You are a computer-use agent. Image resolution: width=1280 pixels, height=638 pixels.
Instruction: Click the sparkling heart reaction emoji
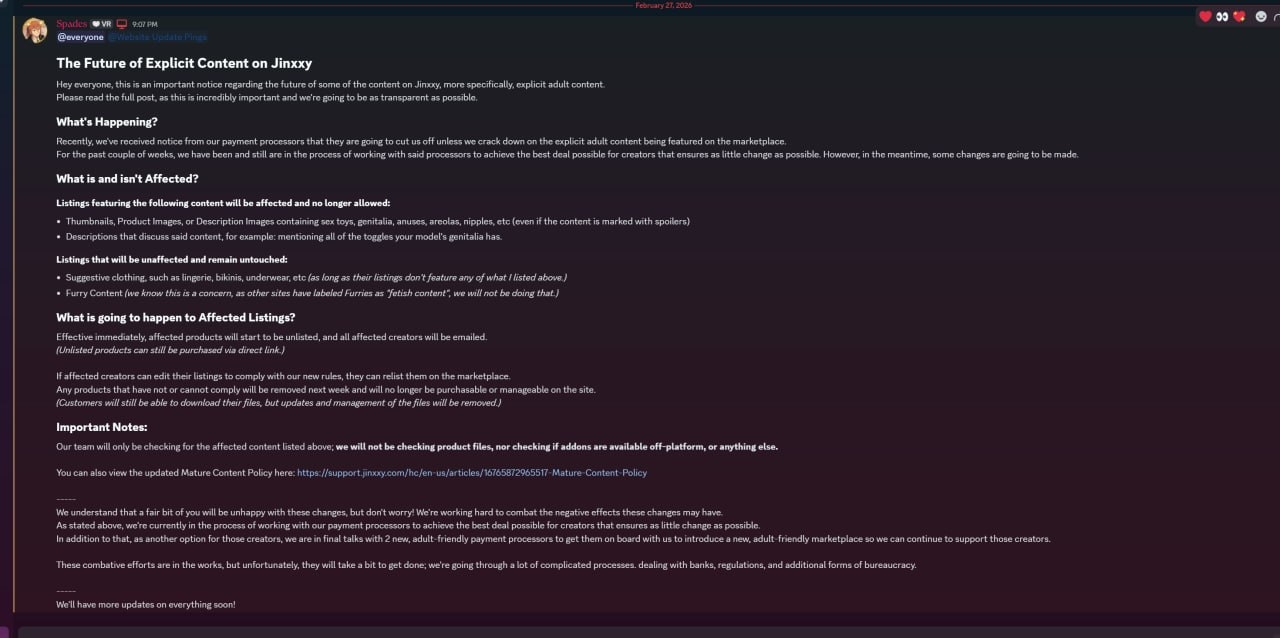click(1239, 16)
